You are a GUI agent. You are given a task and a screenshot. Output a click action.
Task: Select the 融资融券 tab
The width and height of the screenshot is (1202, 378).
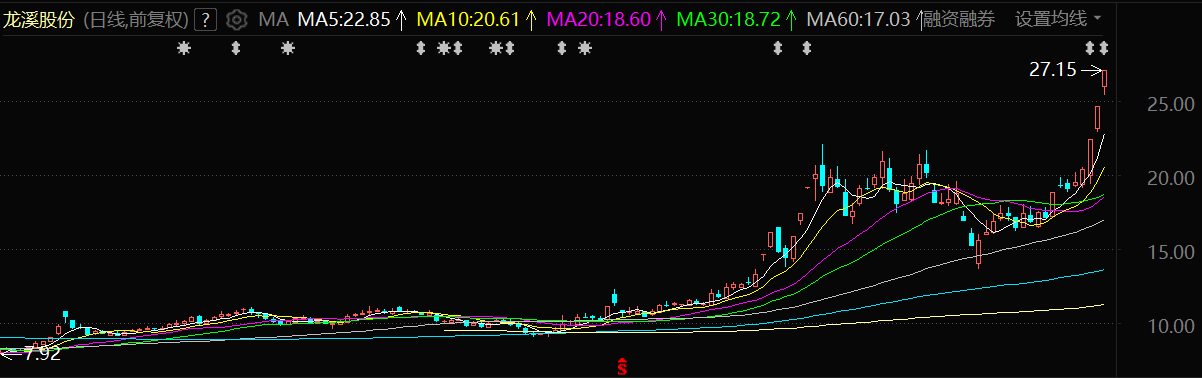958,19
